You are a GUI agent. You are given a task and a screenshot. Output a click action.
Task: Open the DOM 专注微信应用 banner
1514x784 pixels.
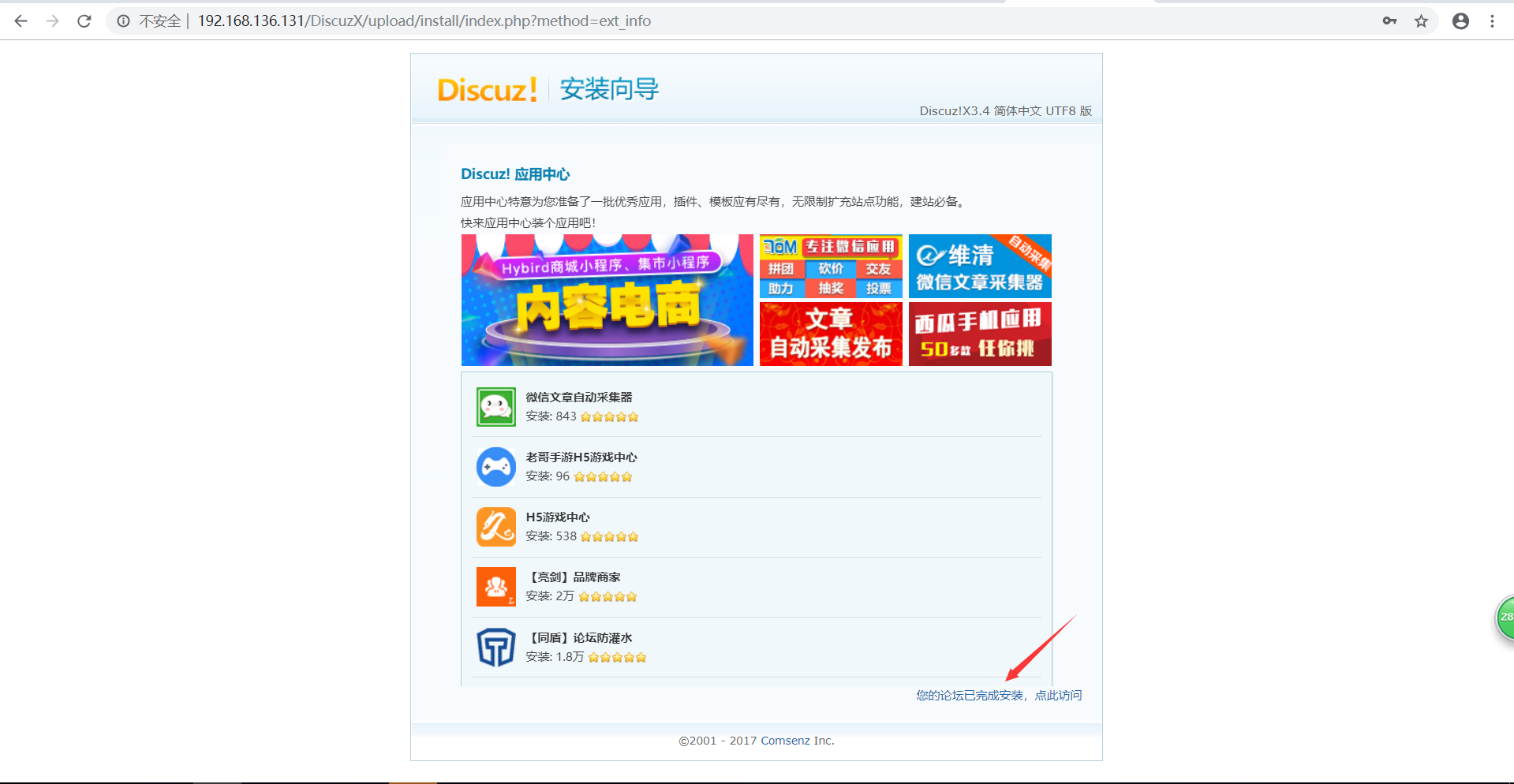point(831,266)
